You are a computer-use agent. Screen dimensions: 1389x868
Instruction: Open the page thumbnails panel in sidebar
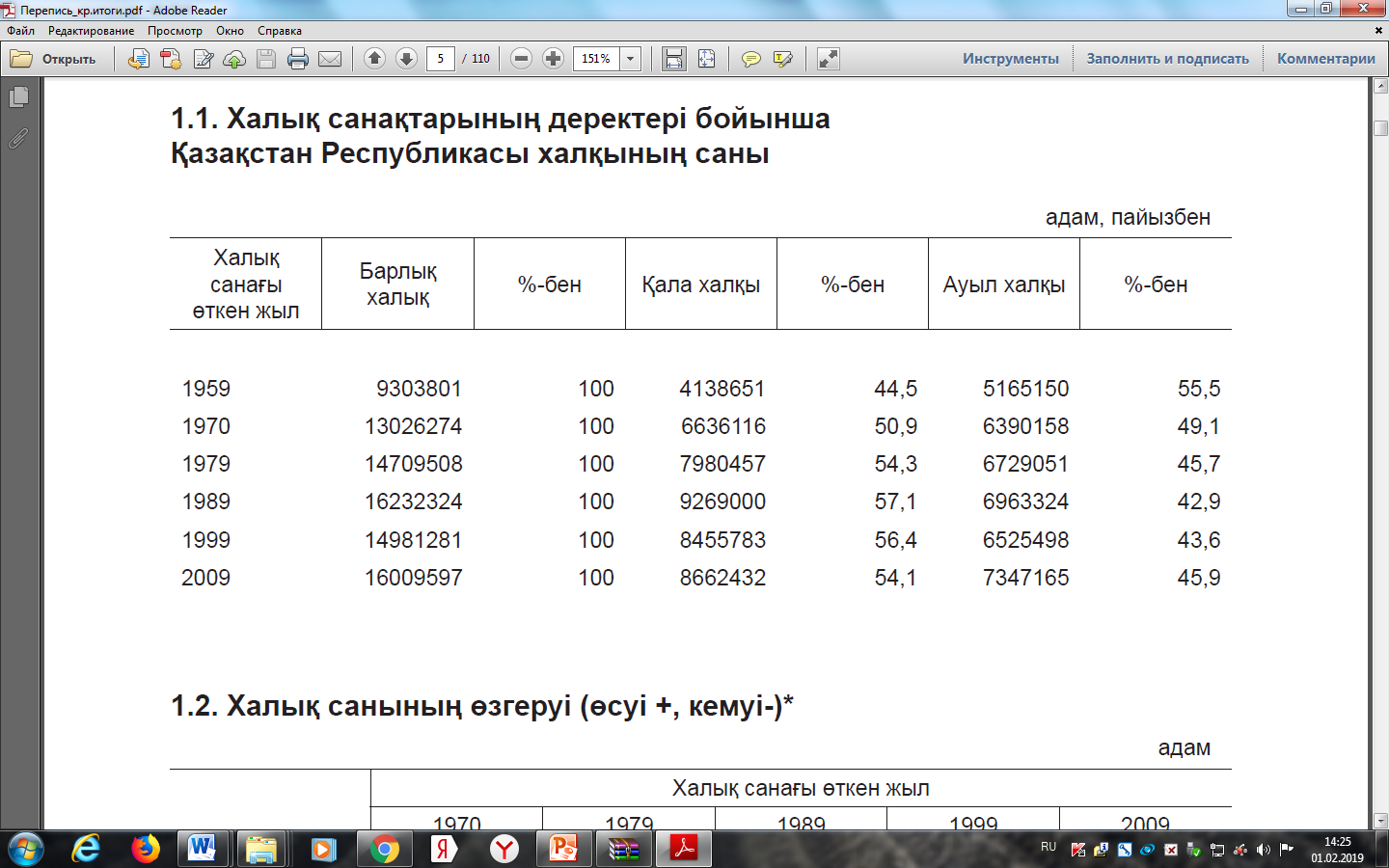click(x=18, y=97)
